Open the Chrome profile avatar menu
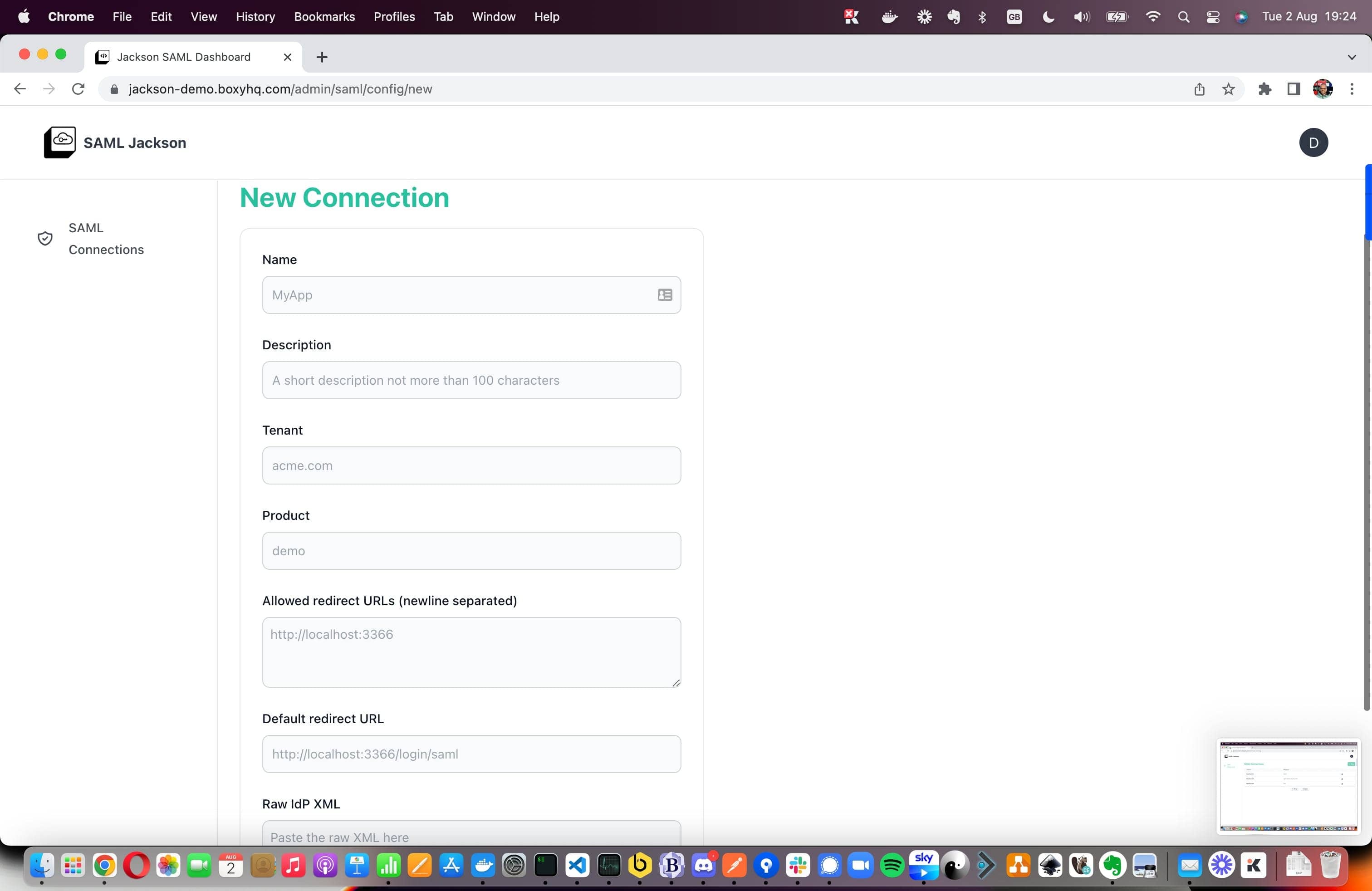 click(x=1323, y=89)
